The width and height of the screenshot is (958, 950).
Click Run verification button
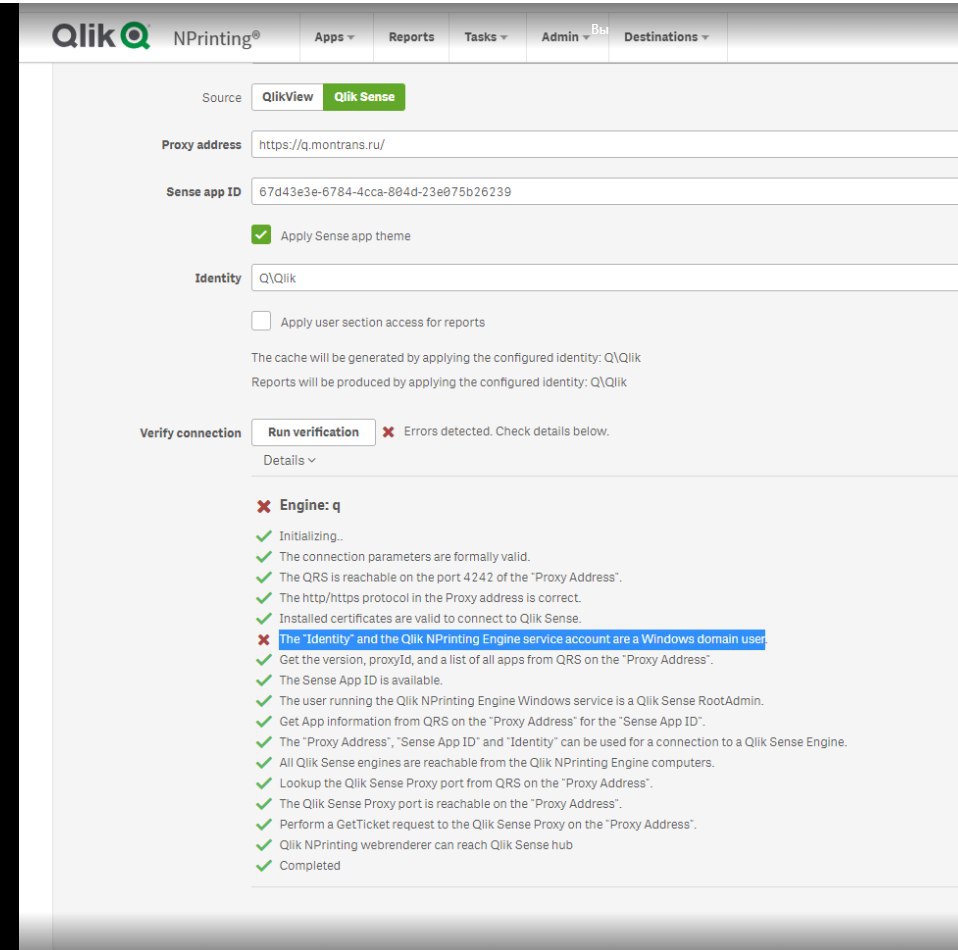(313, 432)
